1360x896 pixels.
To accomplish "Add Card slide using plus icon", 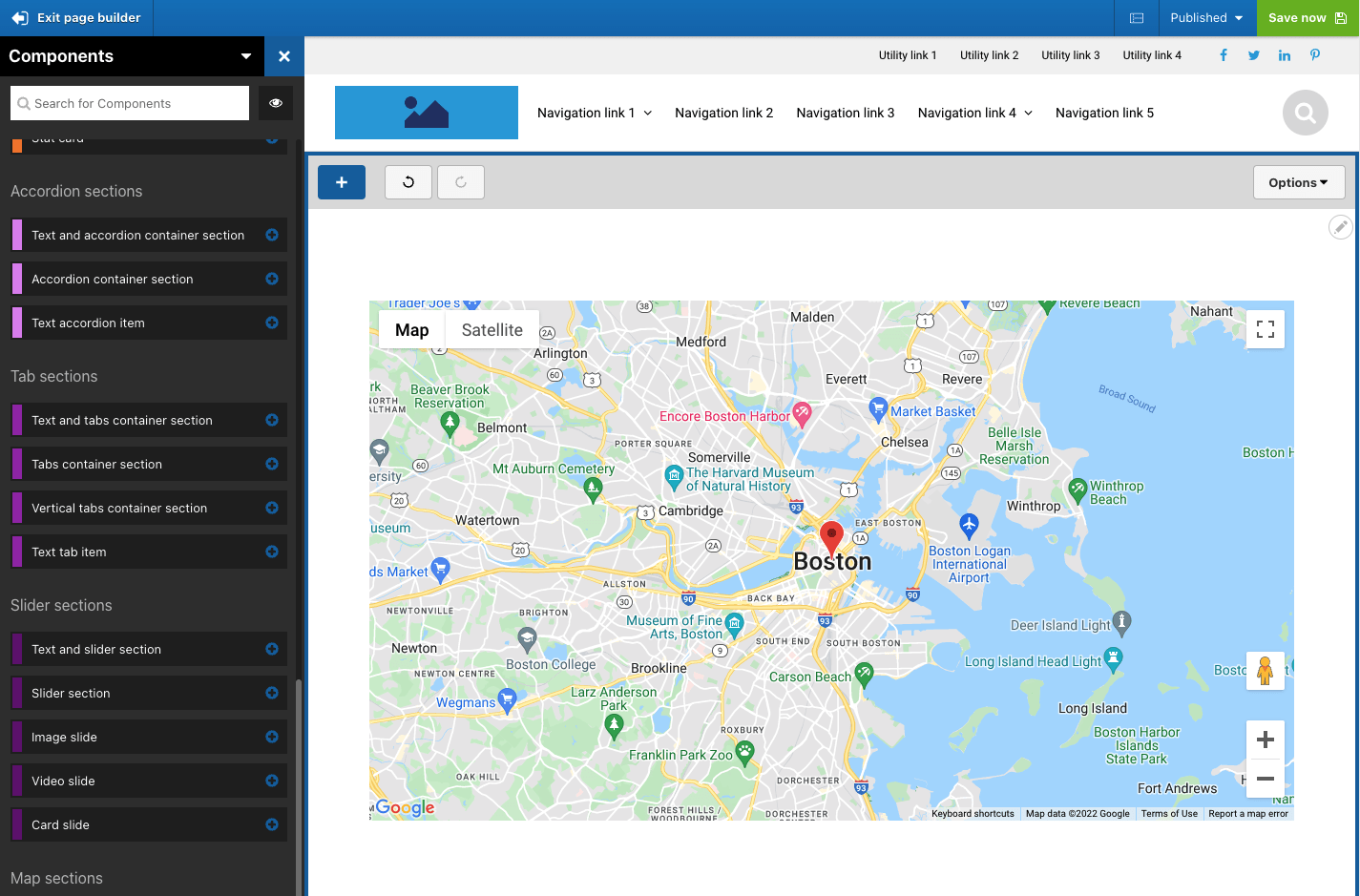I will (x=272, y=824).
